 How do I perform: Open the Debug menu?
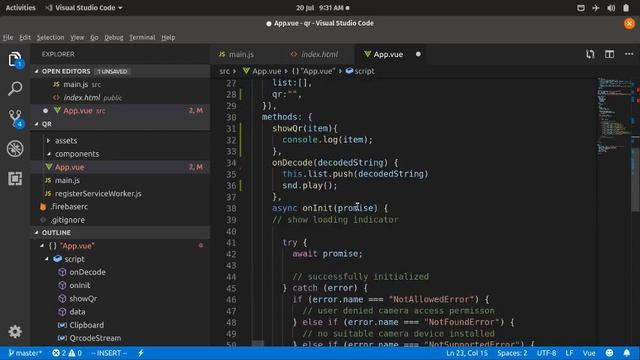click(113, 38)
